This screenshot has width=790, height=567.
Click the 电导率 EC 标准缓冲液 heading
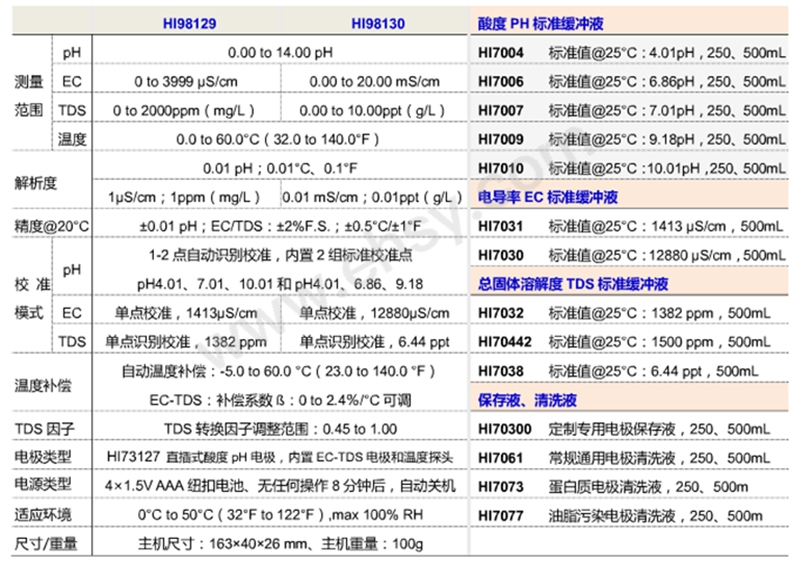(547, 197)
